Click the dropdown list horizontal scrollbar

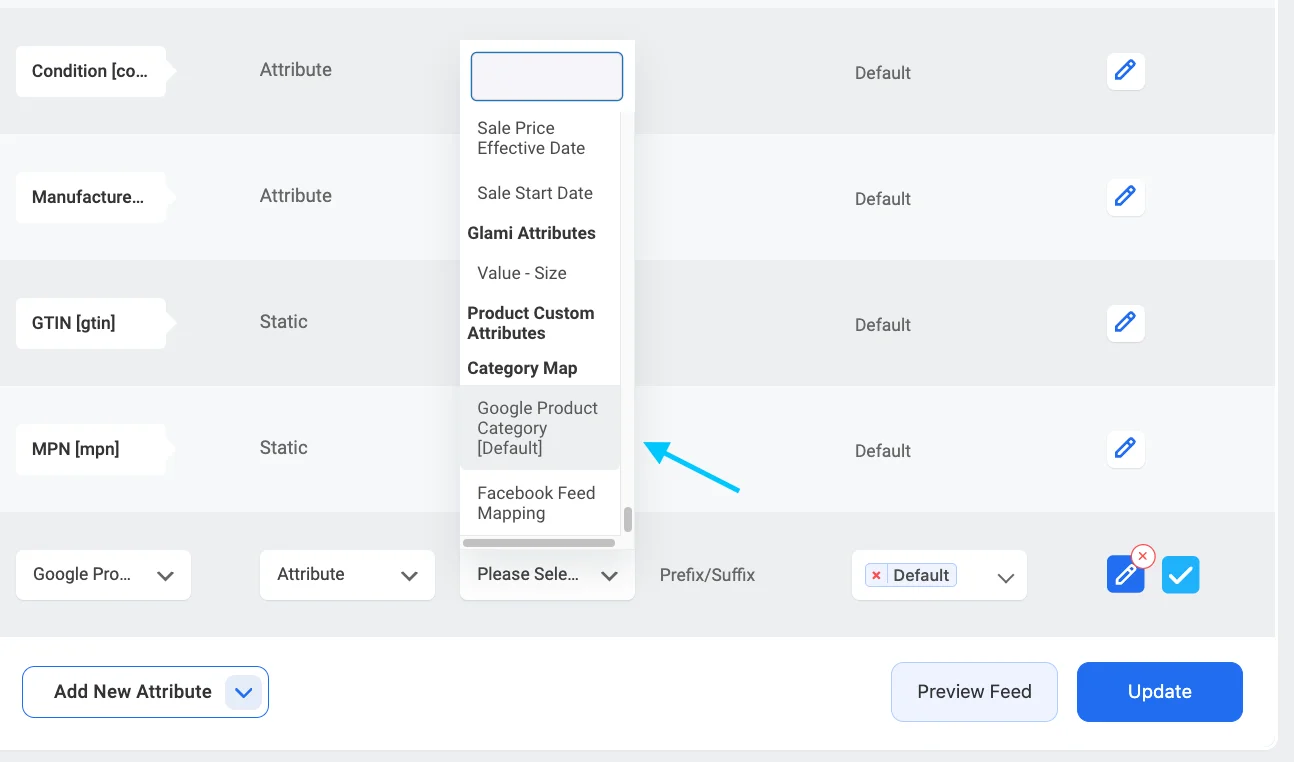(x=539, y=543)
